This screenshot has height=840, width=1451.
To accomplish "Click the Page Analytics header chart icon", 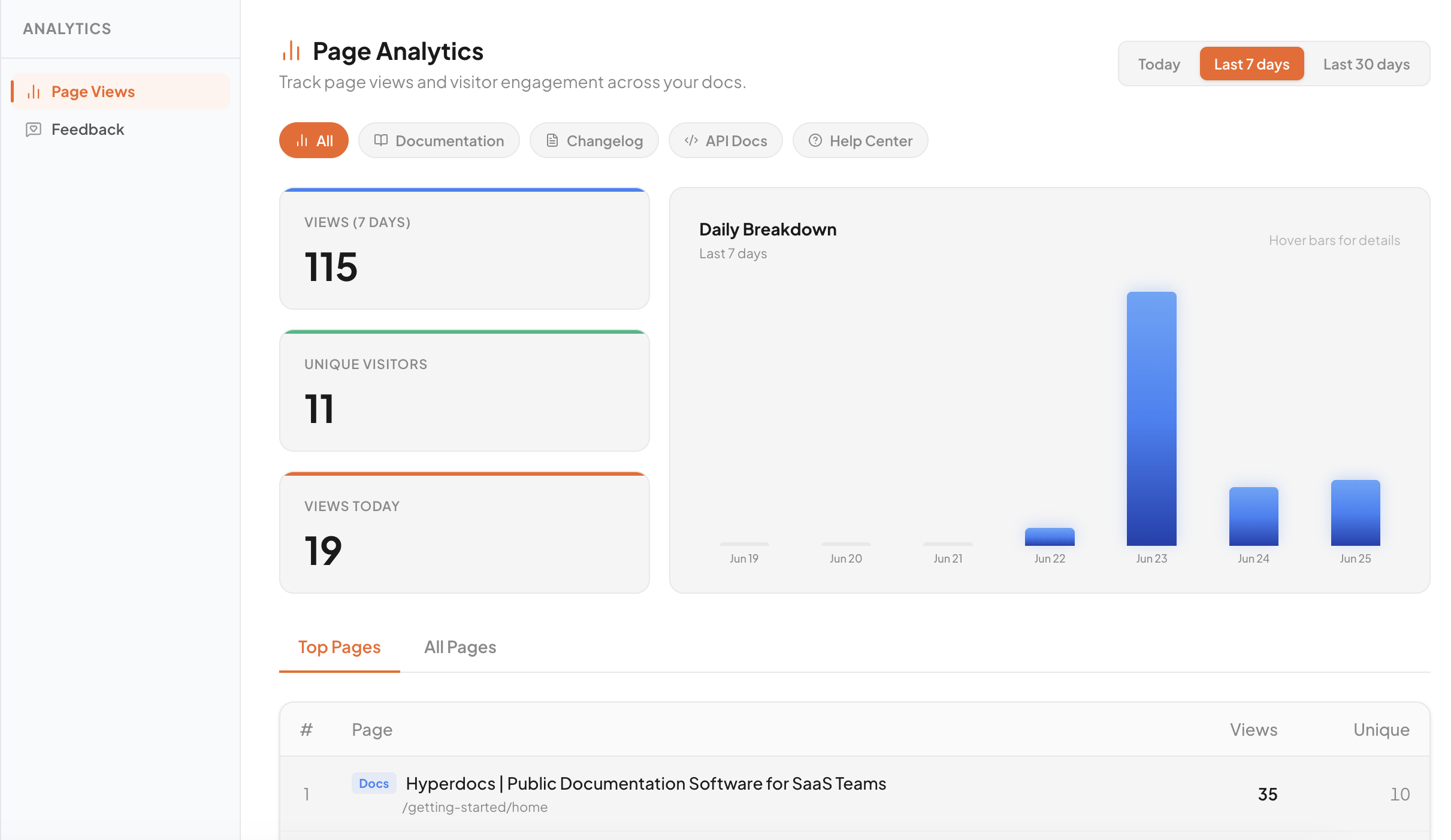I will pos(291,52).
